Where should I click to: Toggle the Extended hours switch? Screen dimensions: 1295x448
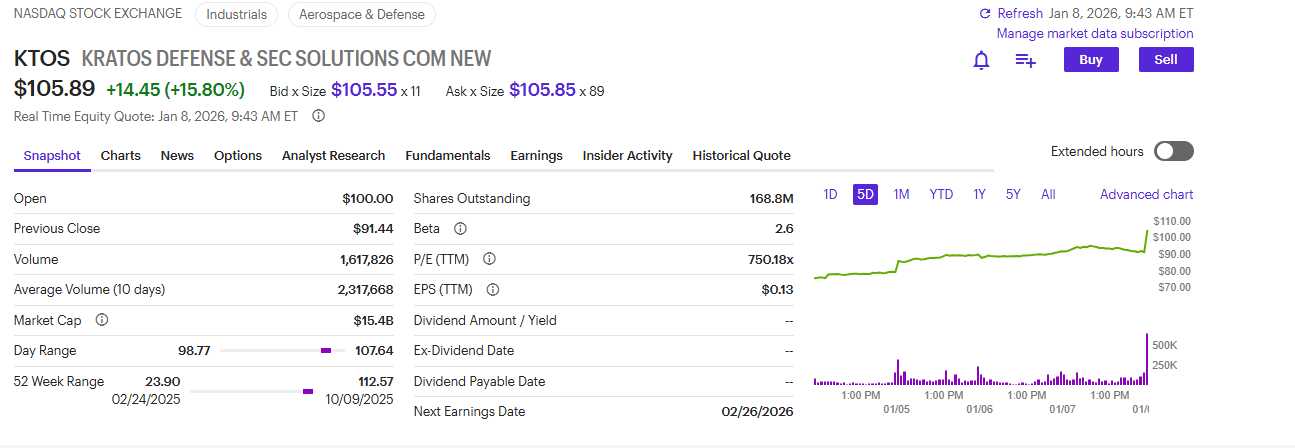(1173, 152)
